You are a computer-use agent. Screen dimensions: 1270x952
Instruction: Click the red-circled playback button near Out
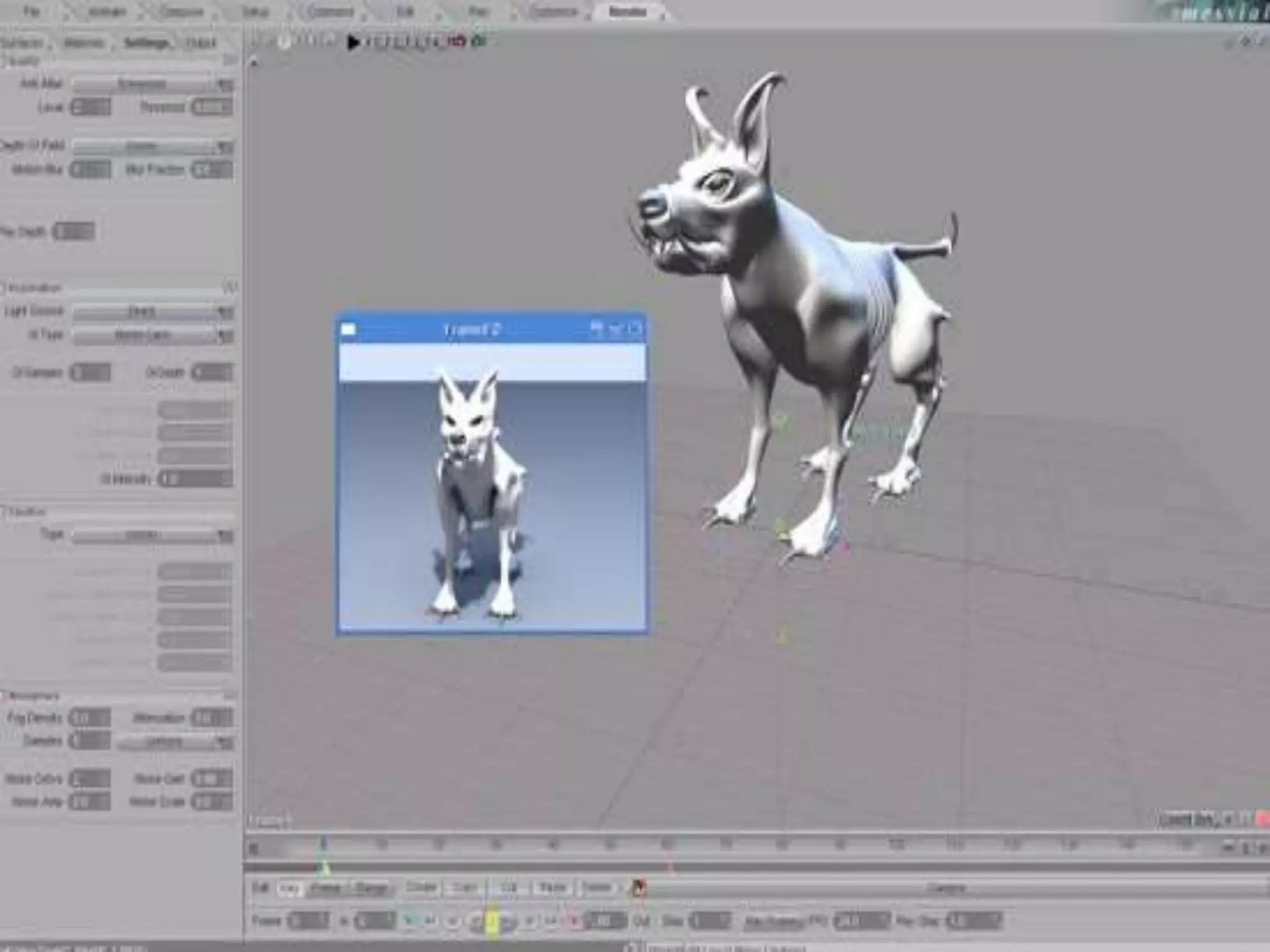[573, 921]
